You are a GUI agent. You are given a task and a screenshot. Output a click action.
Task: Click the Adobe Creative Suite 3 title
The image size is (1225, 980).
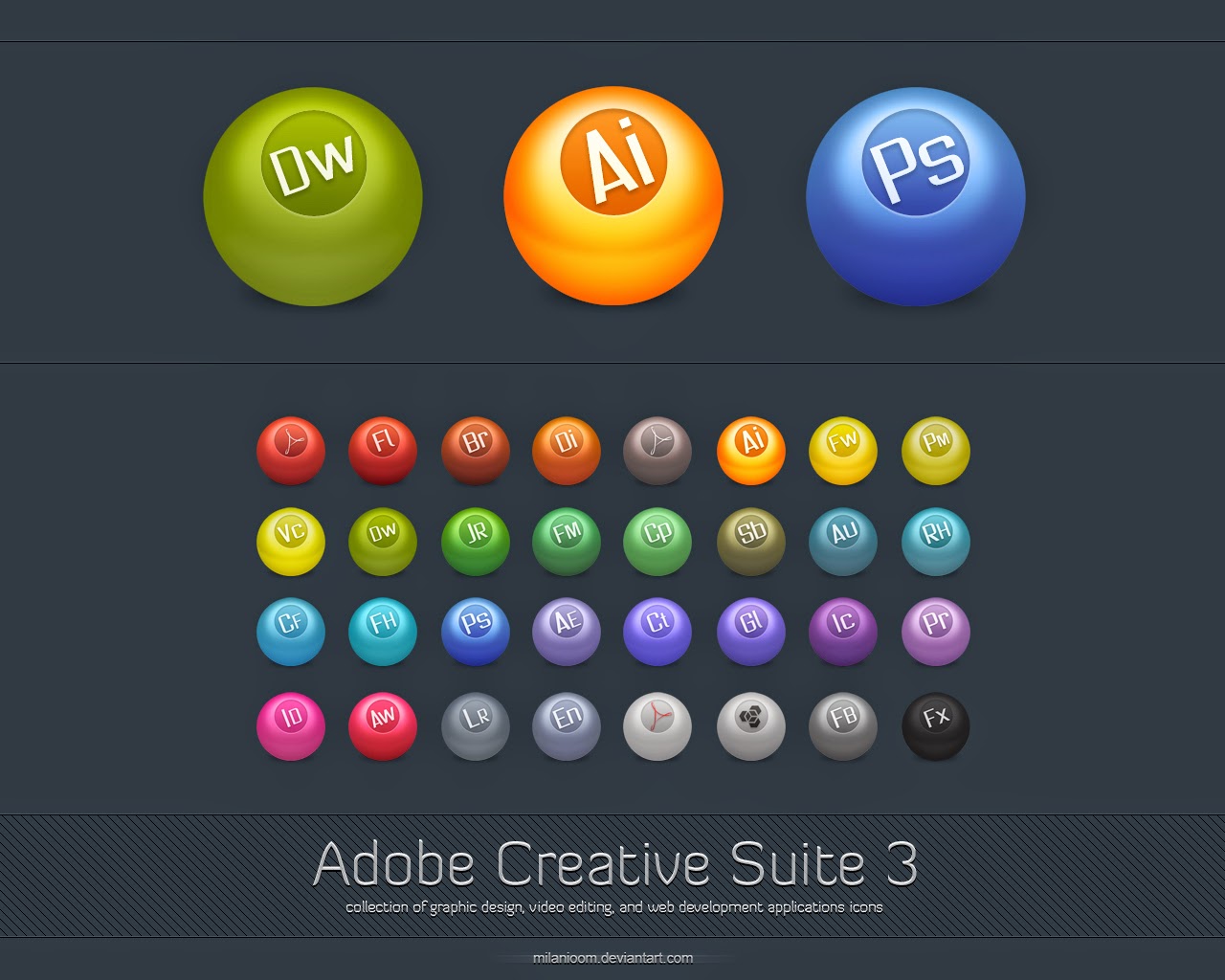pyautogui.click(x=615, y=864)
